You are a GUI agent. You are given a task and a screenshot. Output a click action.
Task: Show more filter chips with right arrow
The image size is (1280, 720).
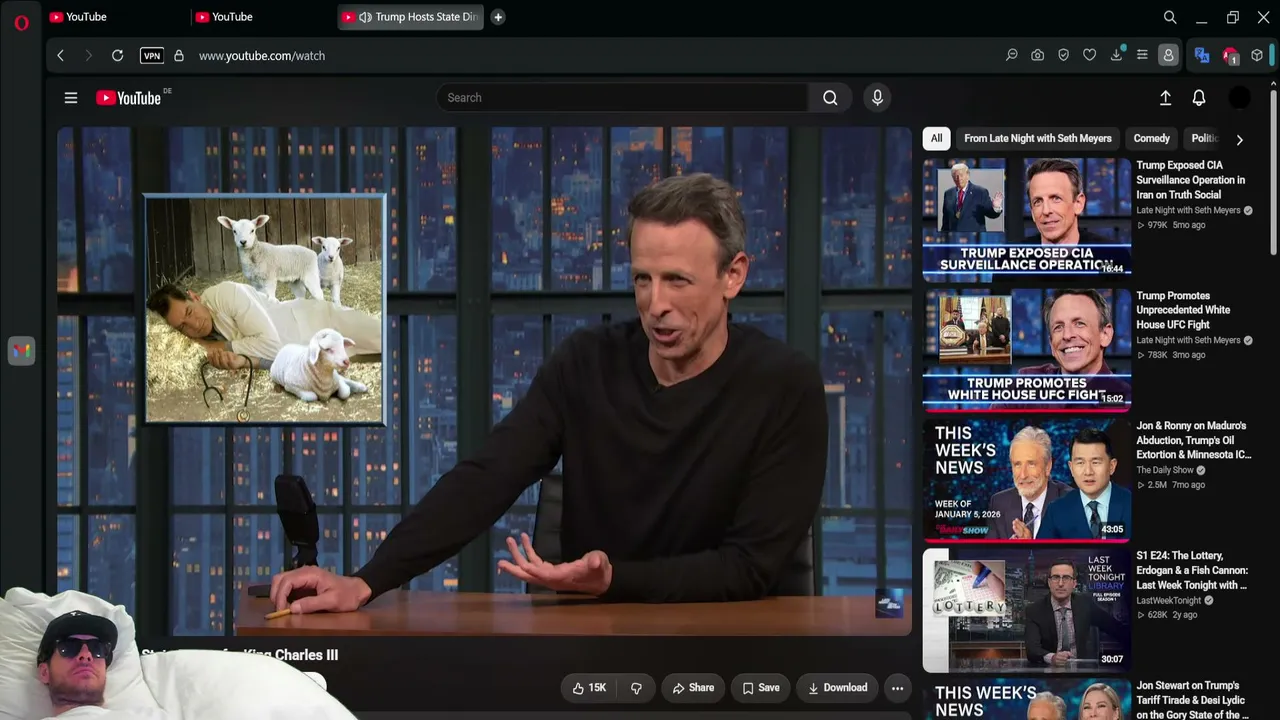click(1240, 139)
